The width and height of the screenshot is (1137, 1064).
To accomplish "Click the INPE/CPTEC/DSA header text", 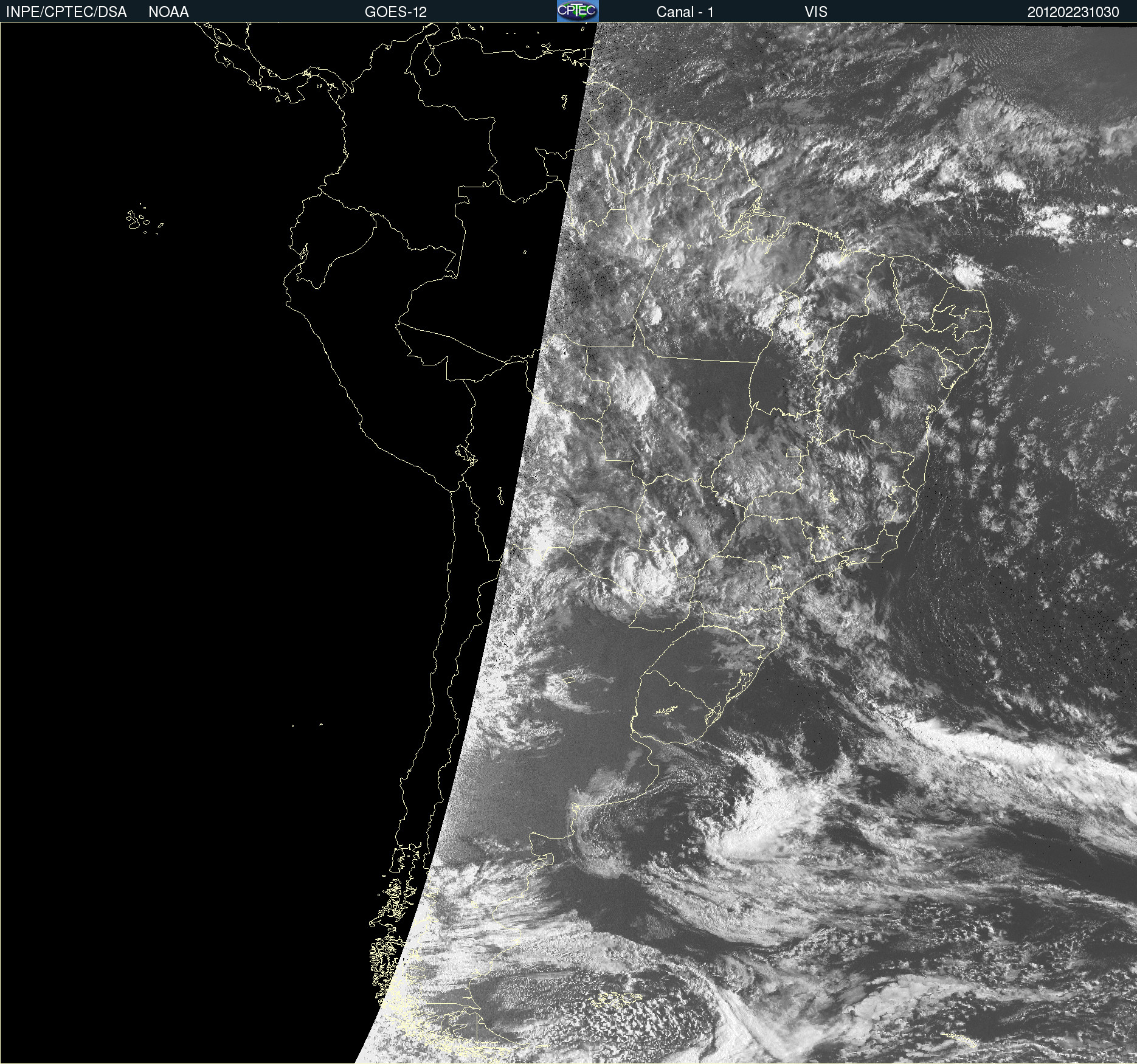I will (66, 12).
